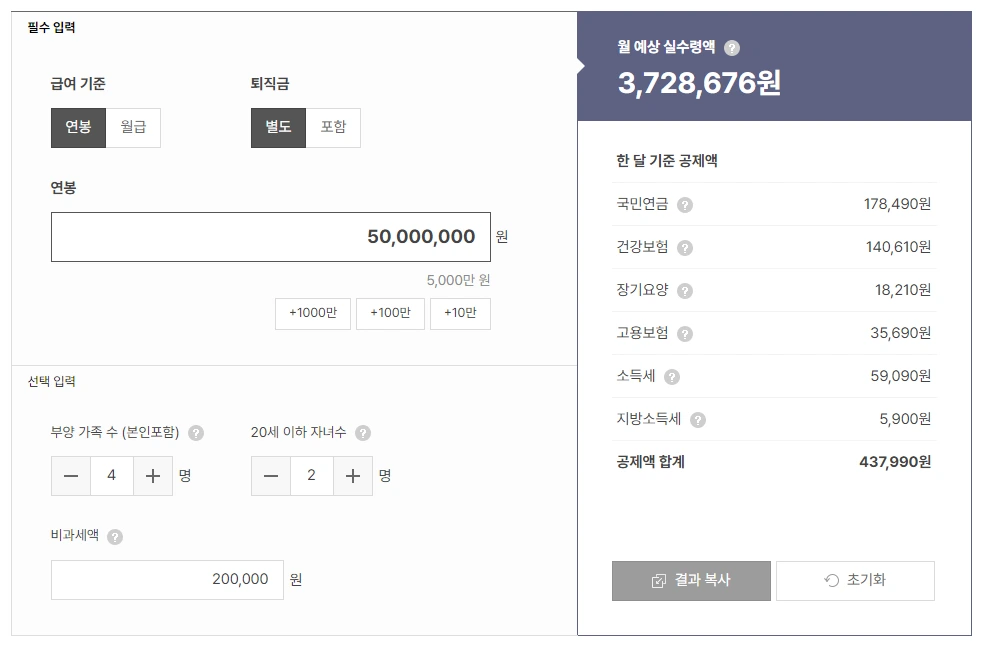Add 1000만 to annual salary
982x647 pixels.
pos(312,313)
